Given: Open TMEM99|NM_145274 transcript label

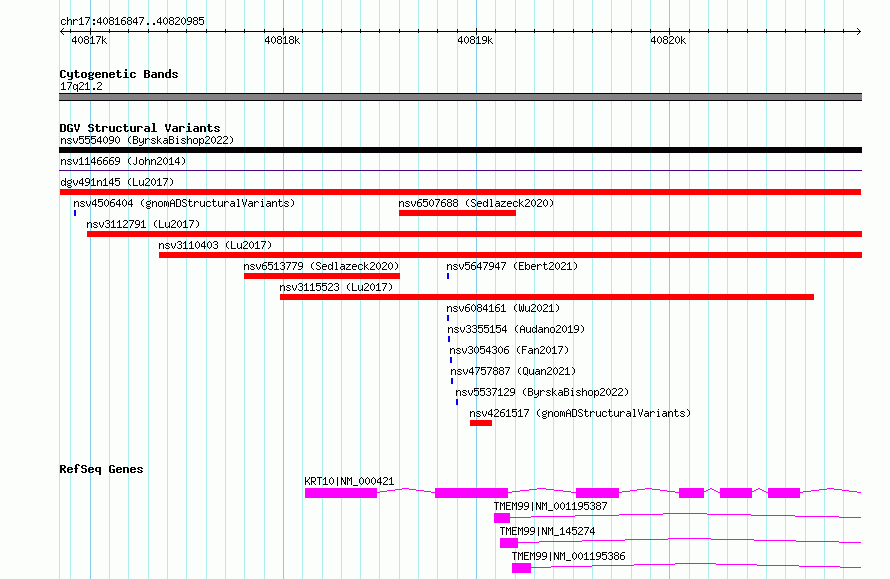Looking at the screenshot, I should point(547,531).
